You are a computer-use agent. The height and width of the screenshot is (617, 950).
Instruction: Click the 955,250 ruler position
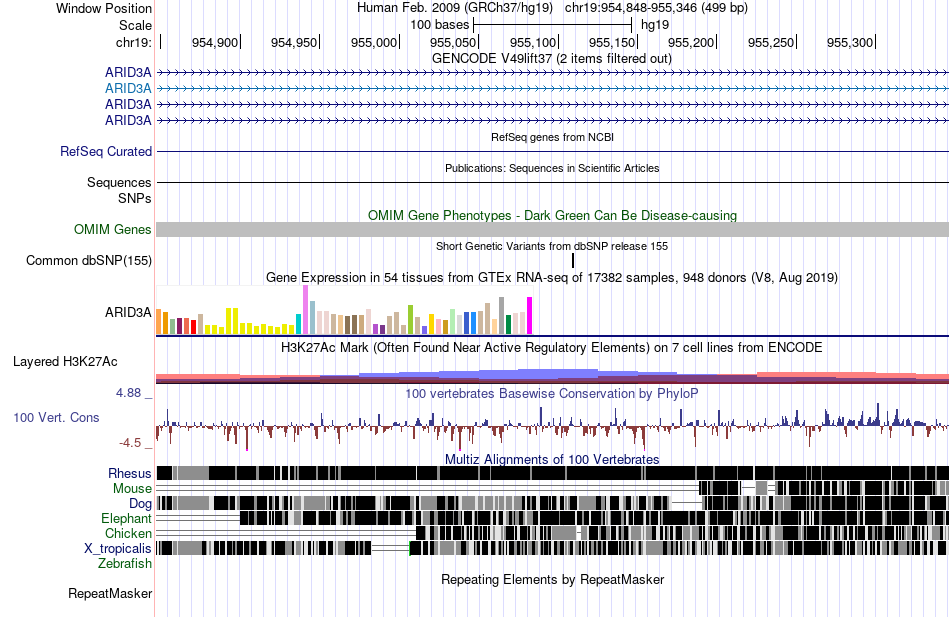pos(771,42)
